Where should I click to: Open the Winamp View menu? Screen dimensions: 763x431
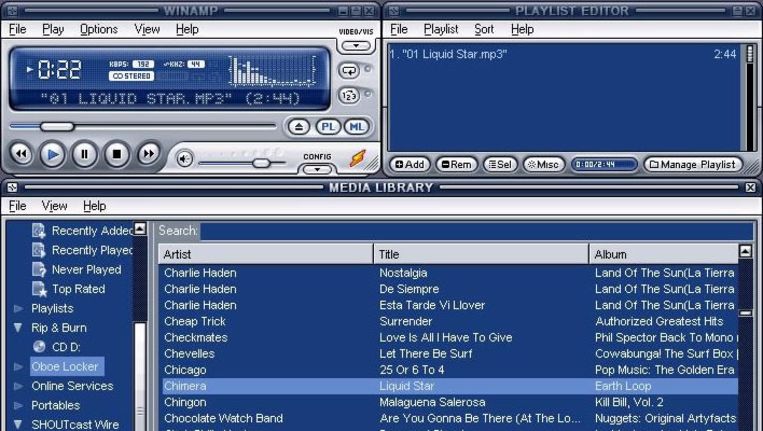point(147,29)
